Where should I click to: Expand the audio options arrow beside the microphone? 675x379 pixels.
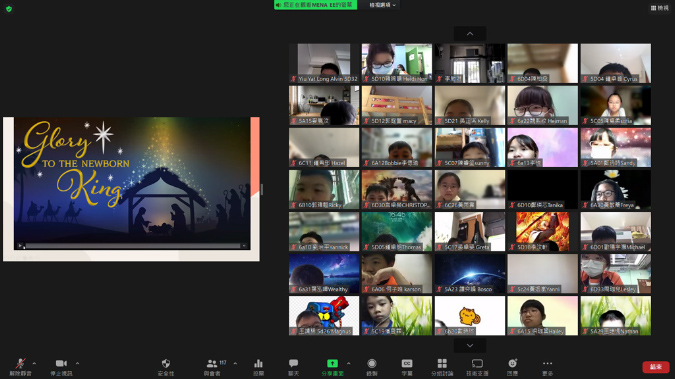pyautogui.click(x=34, y=363)
